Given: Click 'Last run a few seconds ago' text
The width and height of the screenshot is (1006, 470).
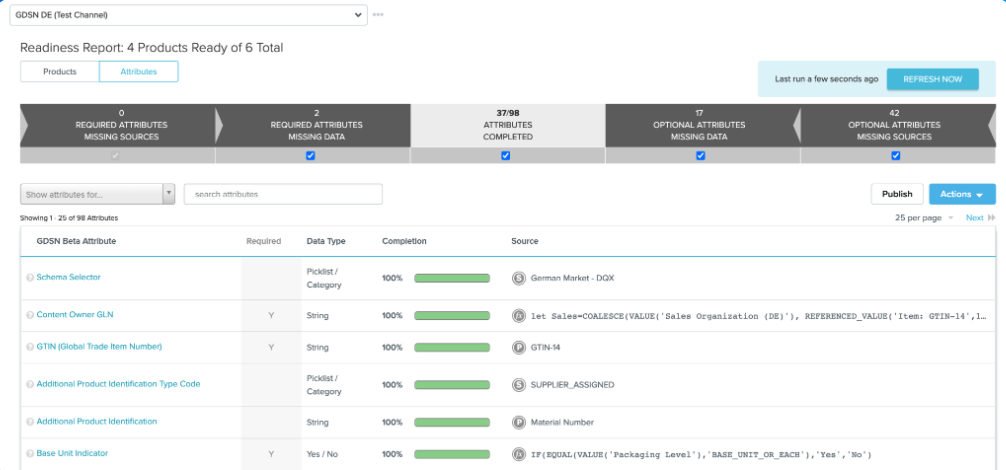Looking at the screenshot, I should pos(826,79).
